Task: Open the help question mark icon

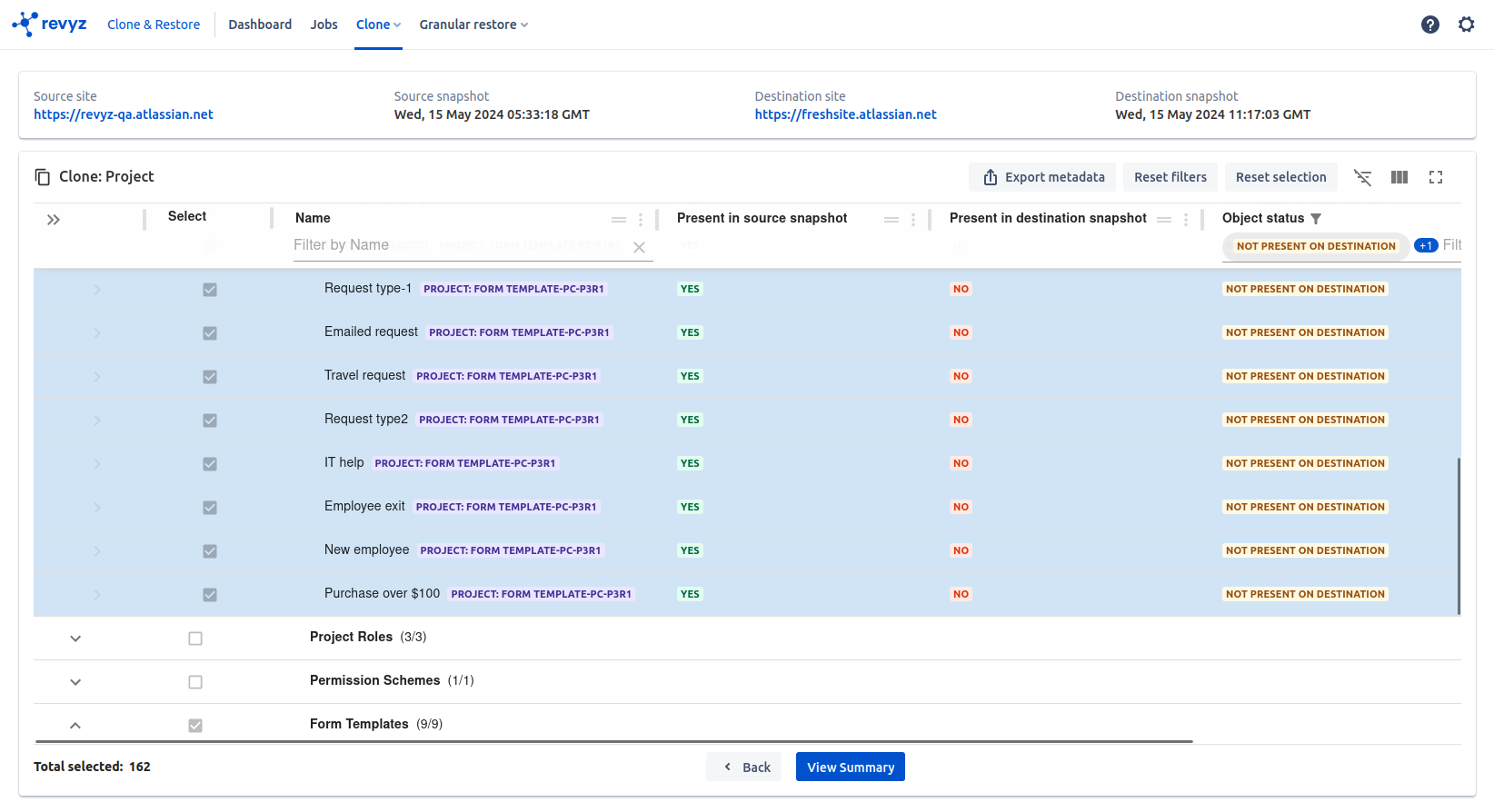Action: (1429, 25)
